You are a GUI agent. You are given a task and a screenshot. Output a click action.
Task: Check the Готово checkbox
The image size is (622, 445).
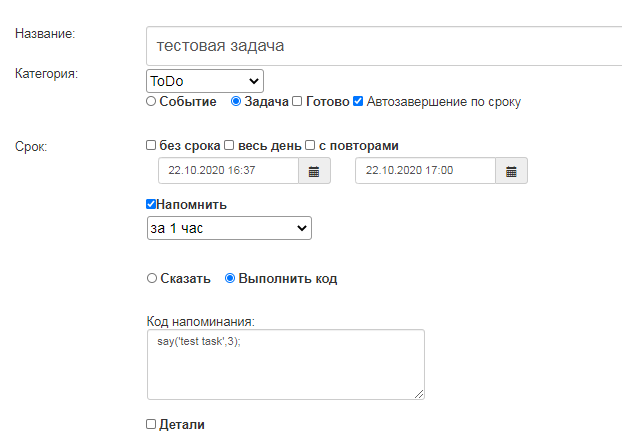pyautogui.click(x=297, y=101)
